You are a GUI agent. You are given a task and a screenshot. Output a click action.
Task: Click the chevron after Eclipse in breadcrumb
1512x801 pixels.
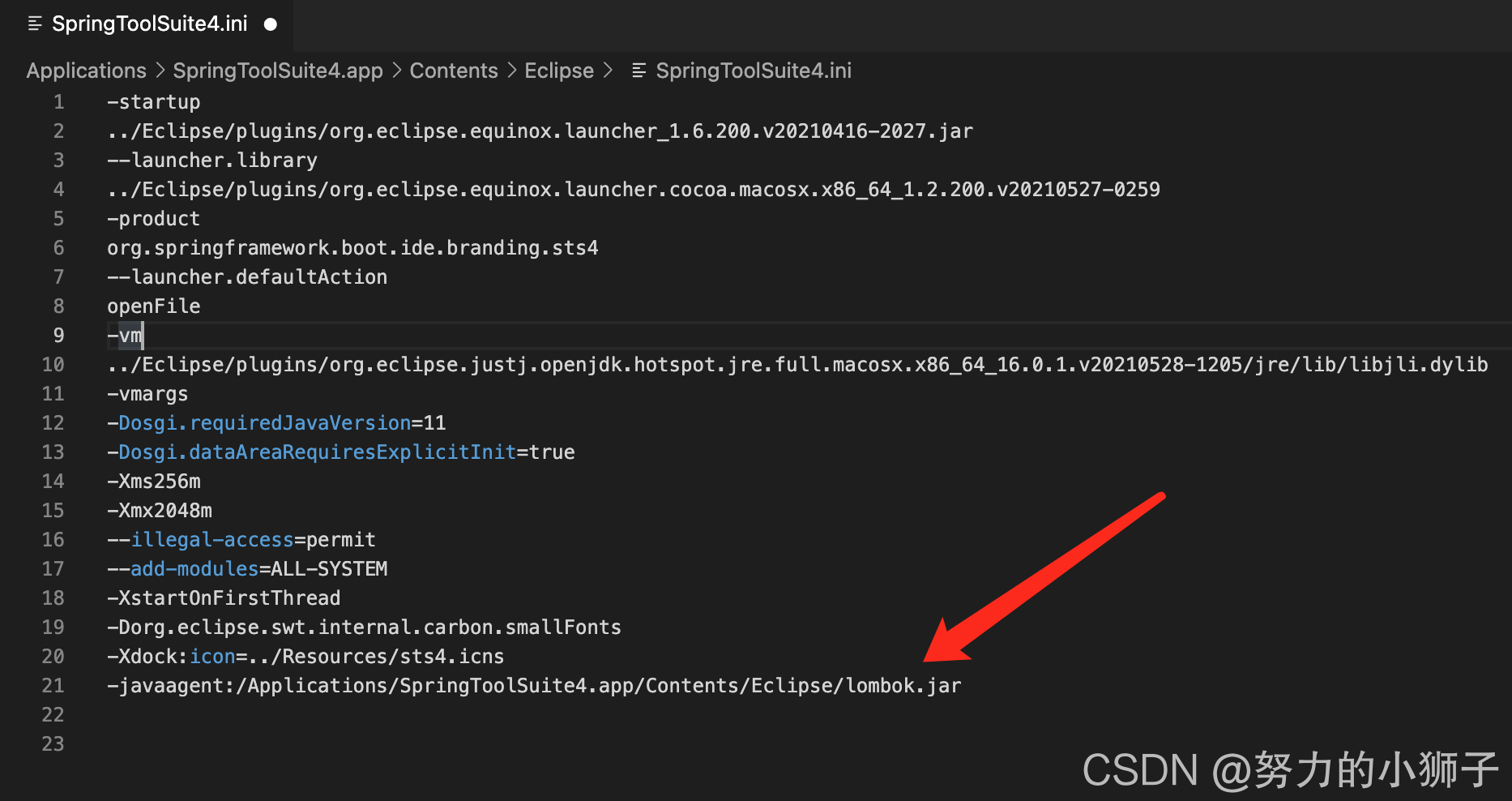coord(608,71)
